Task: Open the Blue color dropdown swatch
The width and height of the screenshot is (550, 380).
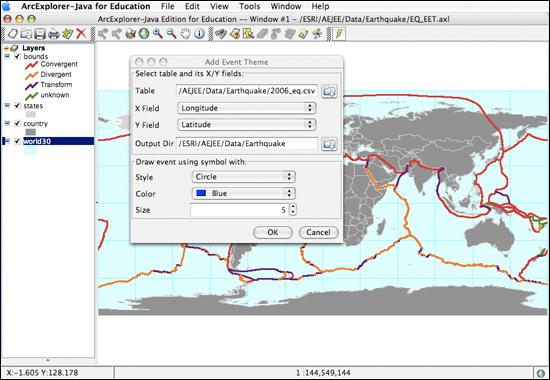Action: coord(243,193)
